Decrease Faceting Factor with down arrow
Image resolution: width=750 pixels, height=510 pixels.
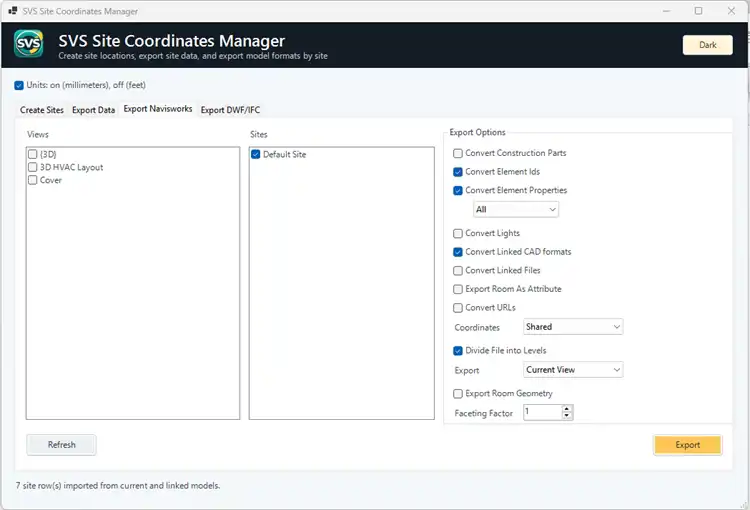pyautogui.click(x=567, y=416)
